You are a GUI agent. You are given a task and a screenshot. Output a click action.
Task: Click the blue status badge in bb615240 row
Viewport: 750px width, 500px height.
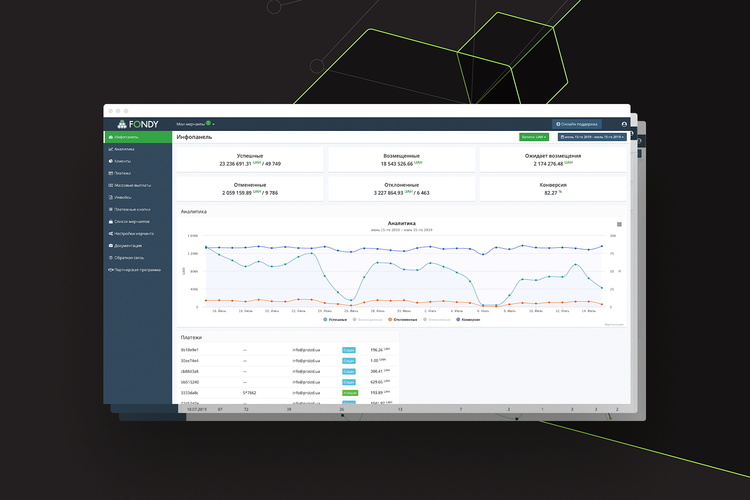(349, 382)
